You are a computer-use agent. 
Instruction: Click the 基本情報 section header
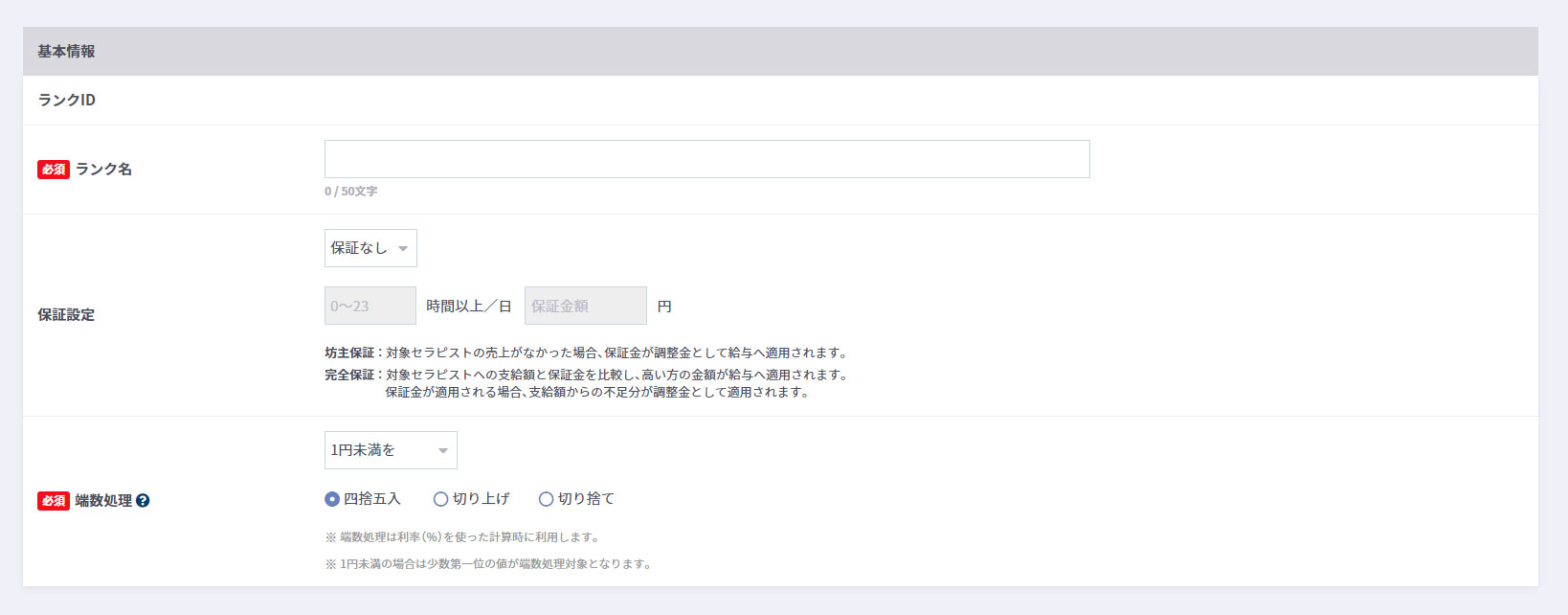(x=66, y=52)
